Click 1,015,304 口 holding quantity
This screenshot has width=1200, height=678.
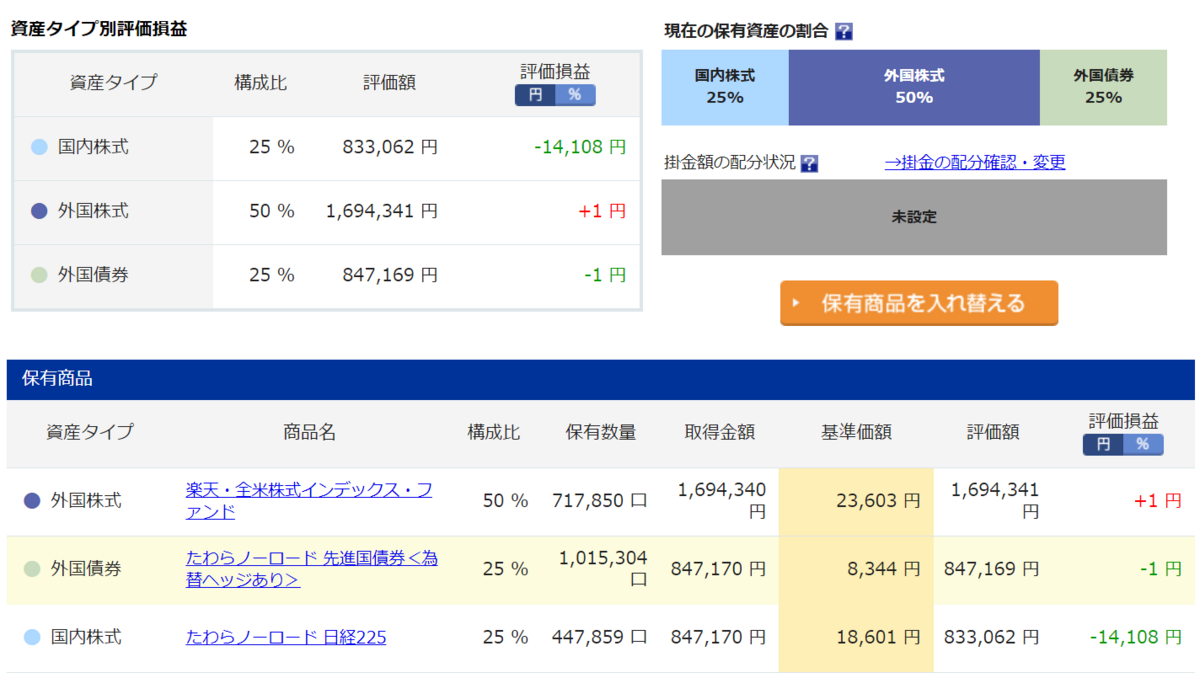point(603,568)
